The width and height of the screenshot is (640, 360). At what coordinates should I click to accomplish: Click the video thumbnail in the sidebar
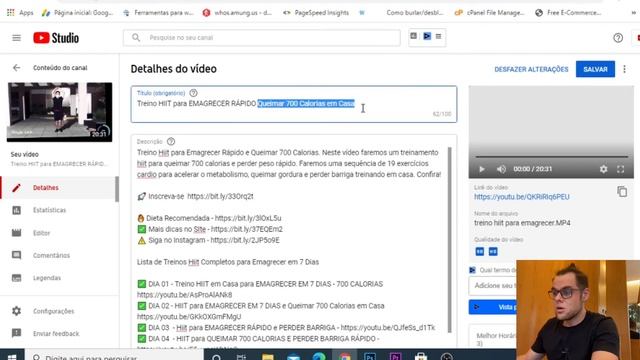point(60,112)
